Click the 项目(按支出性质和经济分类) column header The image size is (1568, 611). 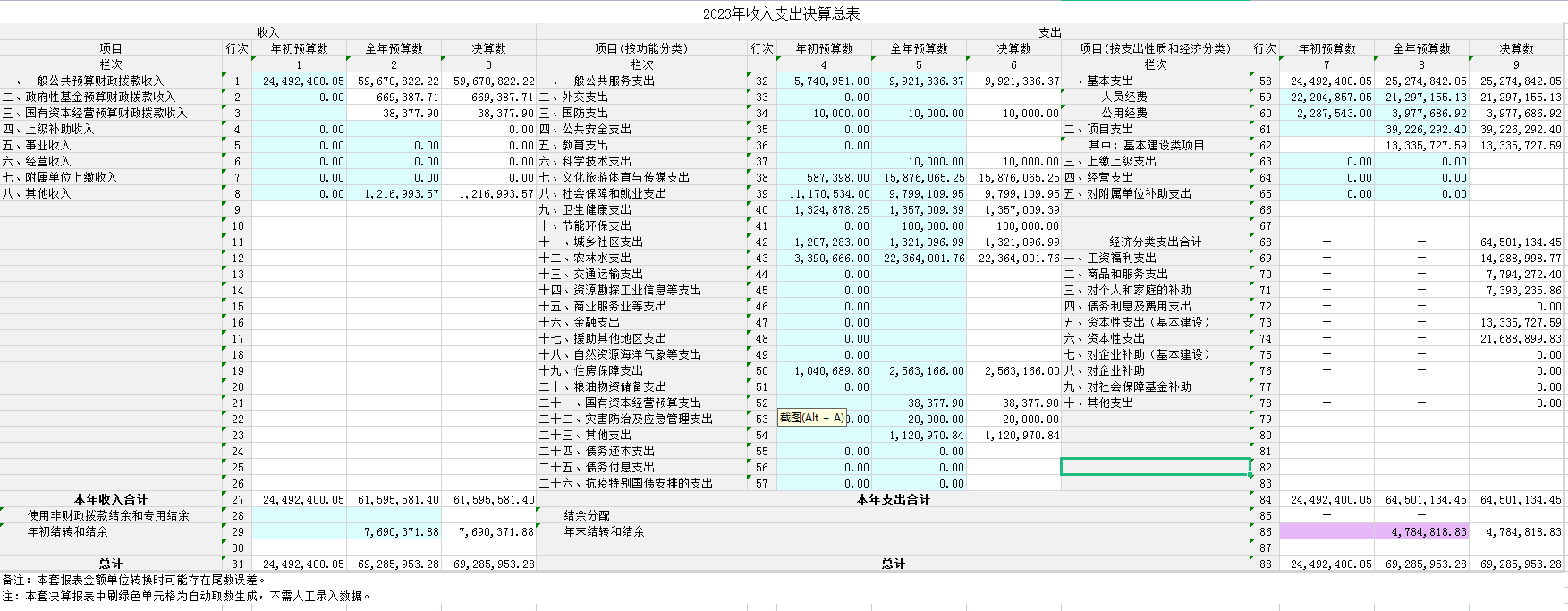coord(1155,48)
